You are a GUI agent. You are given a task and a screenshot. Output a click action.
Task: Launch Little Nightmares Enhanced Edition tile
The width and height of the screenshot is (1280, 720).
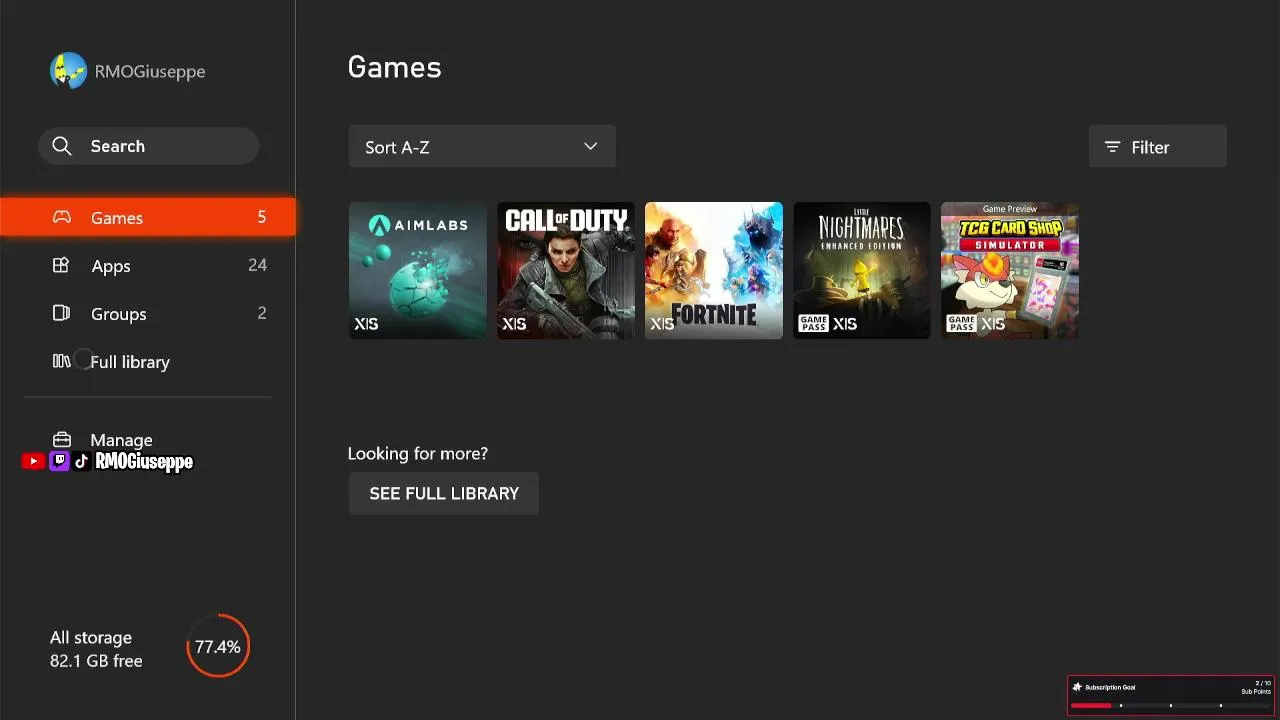point(862,270)
